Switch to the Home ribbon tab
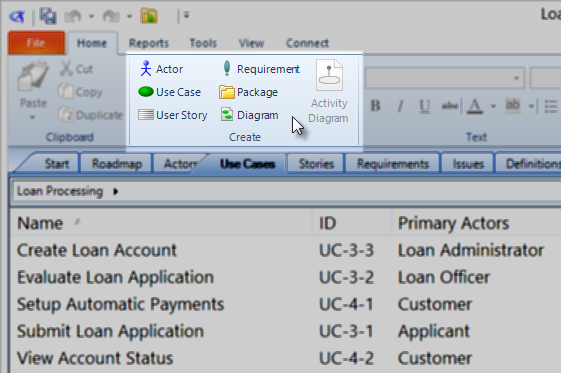The height and width of the screenshot is (373, 561). point(92,43)
